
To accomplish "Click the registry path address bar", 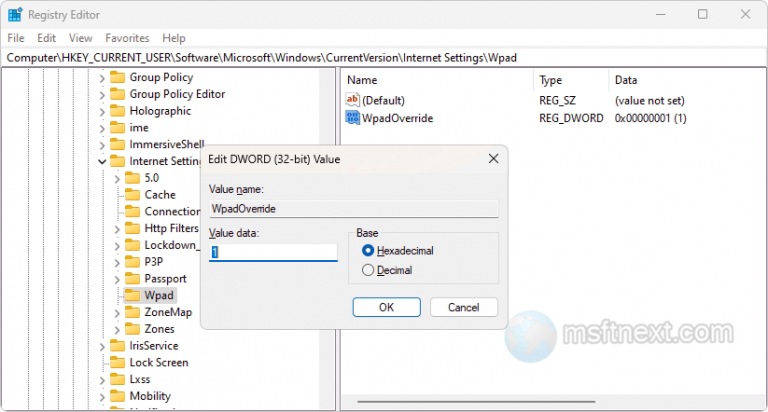I will click(x=384, y=58).
